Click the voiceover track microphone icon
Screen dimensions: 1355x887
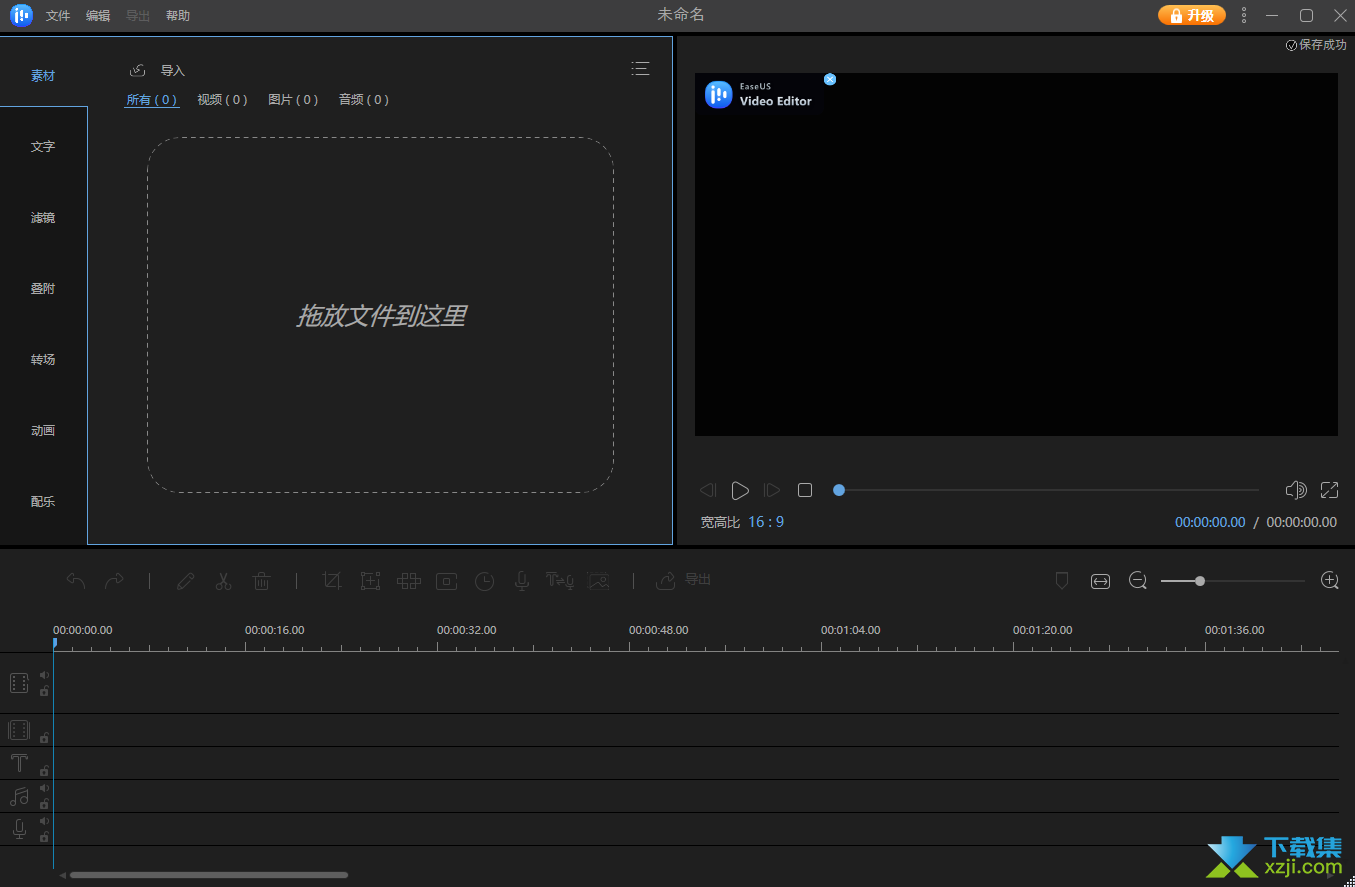[x=19, y=829]
